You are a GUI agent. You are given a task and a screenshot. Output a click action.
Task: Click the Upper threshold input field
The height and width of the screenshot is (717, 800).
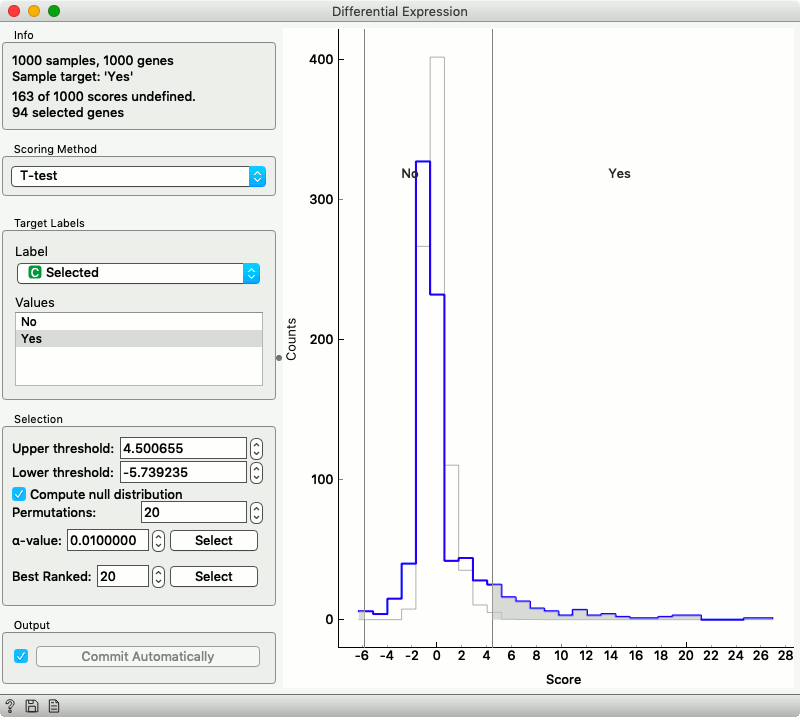coord(184,449)
